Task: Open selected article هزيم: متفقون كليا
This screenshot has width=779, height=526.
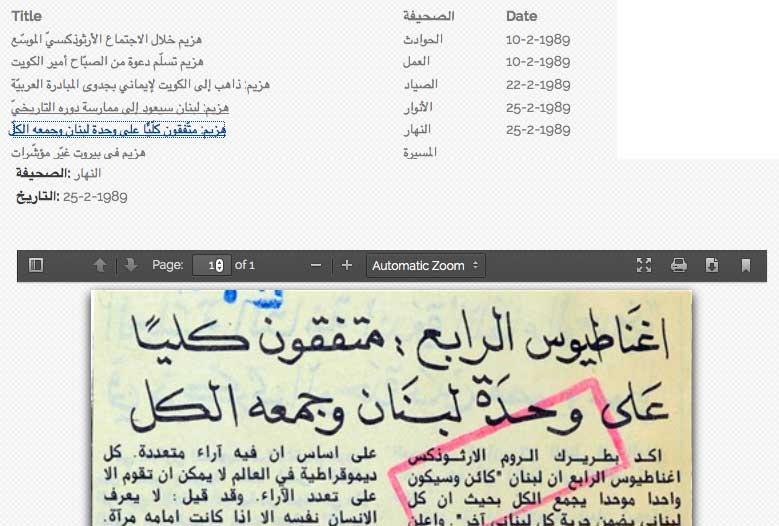Action: click(118, 130)
